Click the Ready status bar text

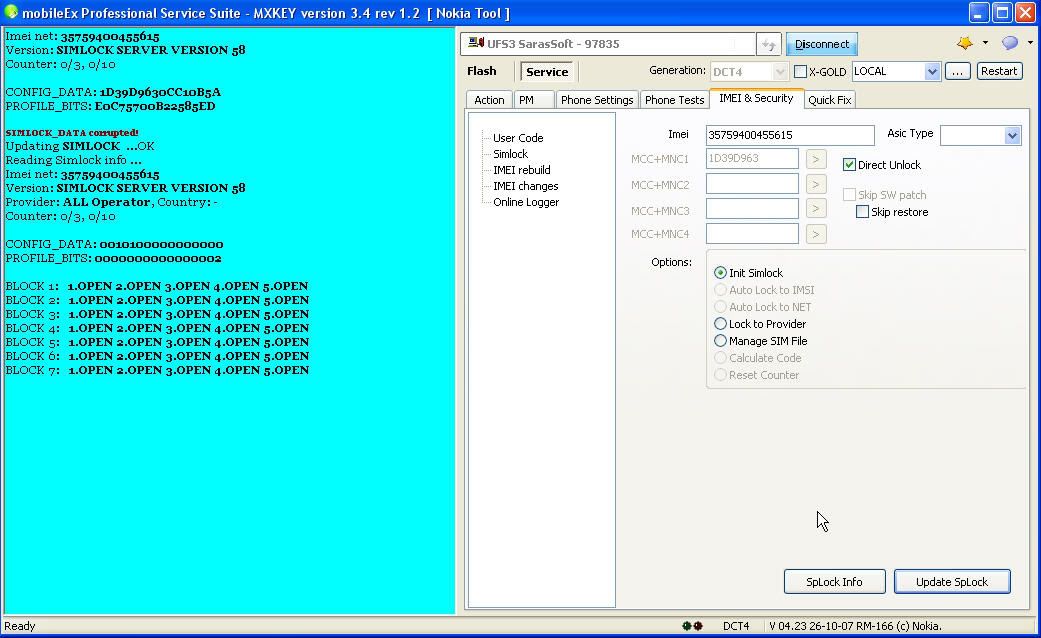click(20, 625)
